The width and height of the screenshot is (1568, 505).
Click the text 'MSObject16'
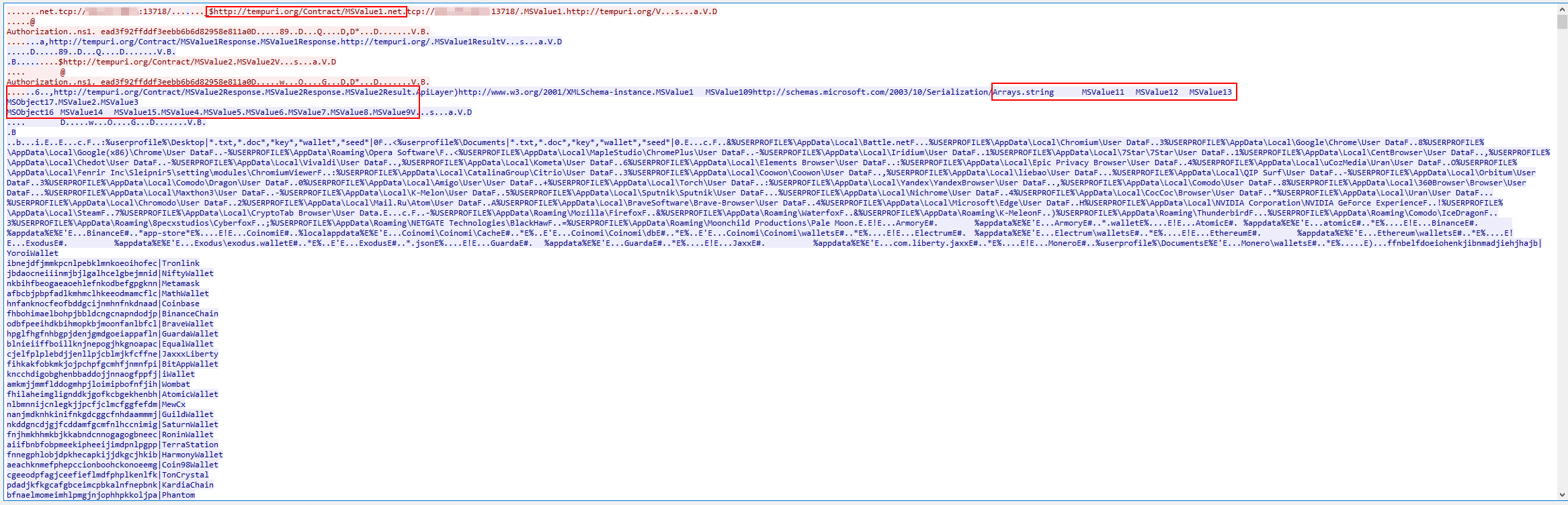tap(30, 112)
